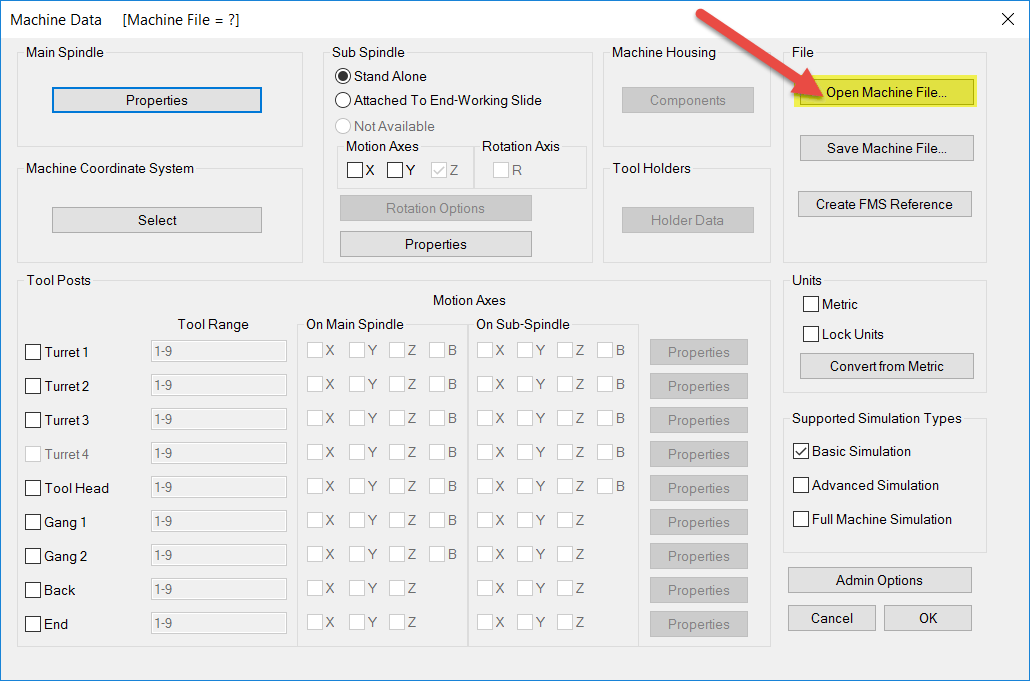This screenshot has width=1030, height=681.
Task: Enable Metric units
Action: point(811,304)
